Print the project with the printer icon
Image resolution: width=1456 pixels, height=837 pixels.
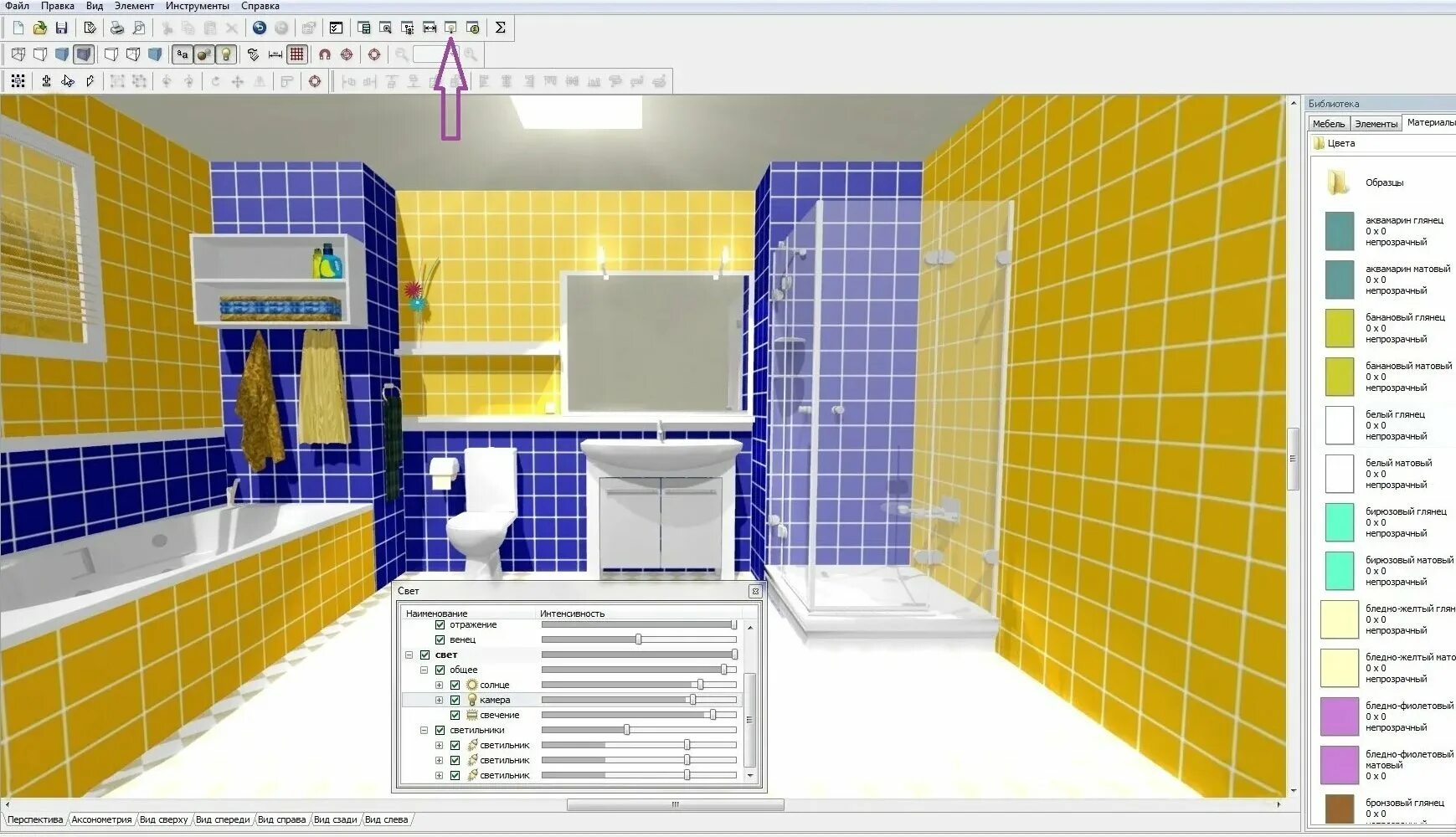117,28
